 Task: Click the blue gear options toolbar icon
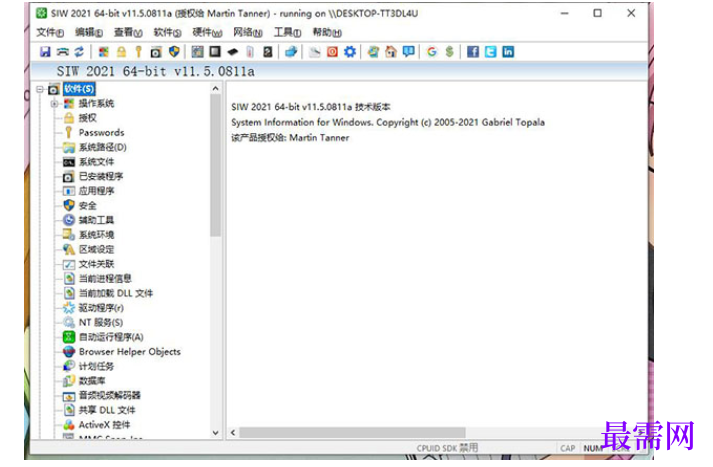[350, 52]
